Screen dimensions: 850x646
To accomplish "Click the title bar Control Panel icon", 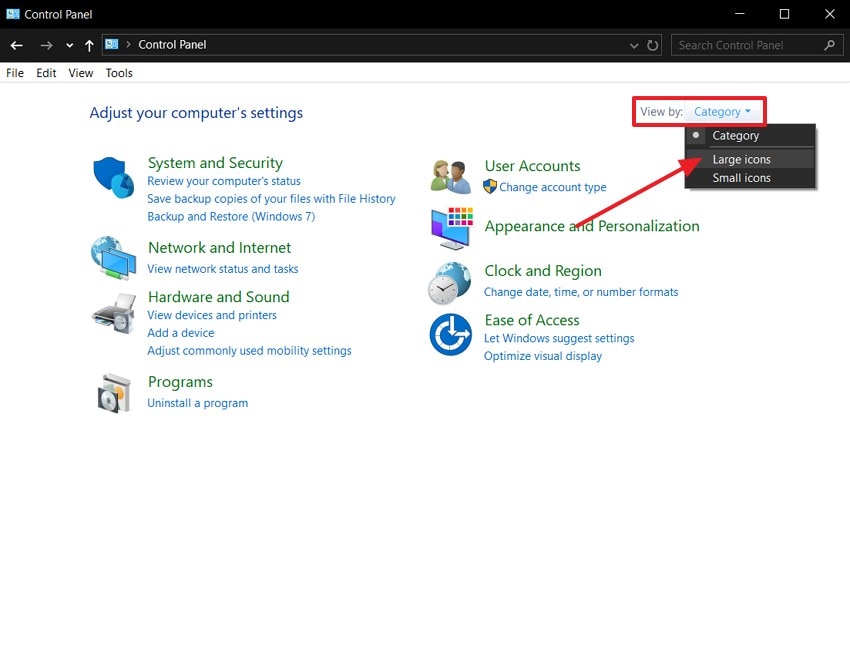I will (x=13, y=14).
